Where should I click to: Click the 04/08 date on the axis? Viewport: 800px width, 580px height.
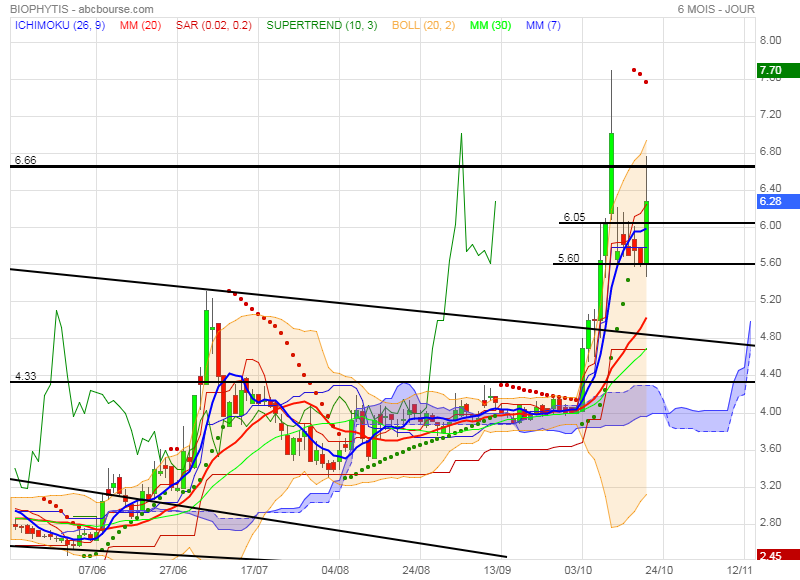(335, 570)
